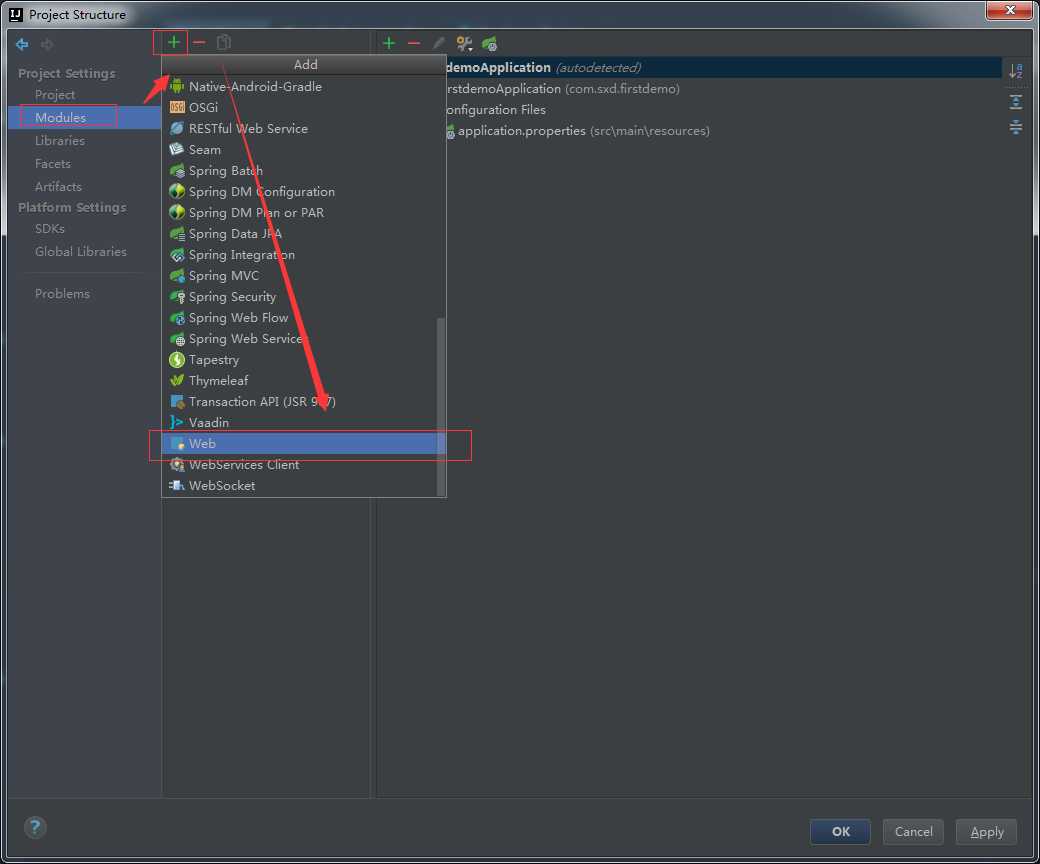Click the forward navigation arrow
This screenshot has height=864, width=1040.
[47, 44]
